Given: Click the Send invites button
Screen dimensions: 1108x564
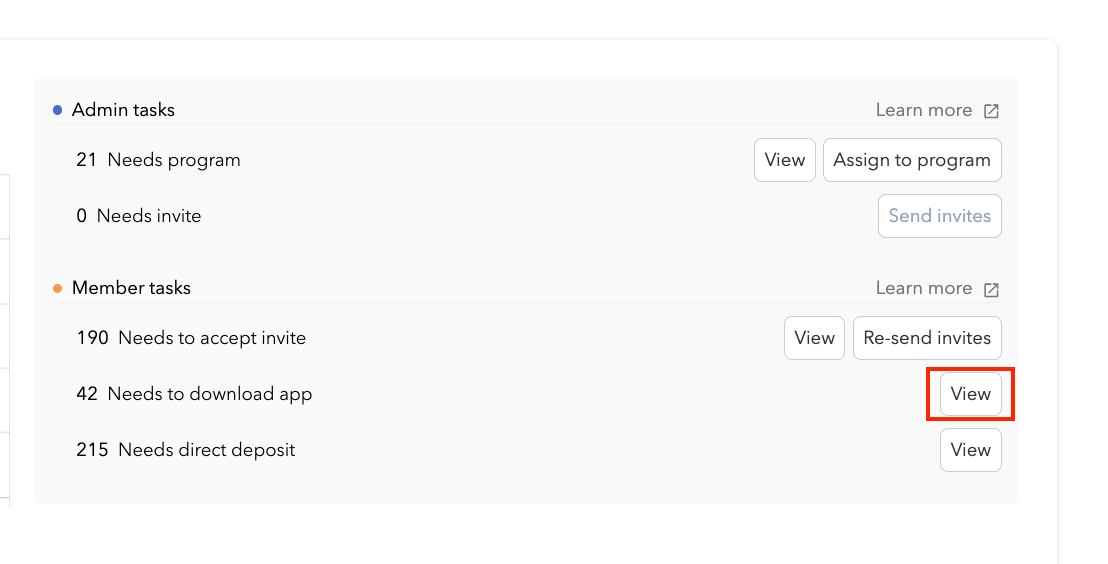Looking at the screenshot, I should 939,216.
